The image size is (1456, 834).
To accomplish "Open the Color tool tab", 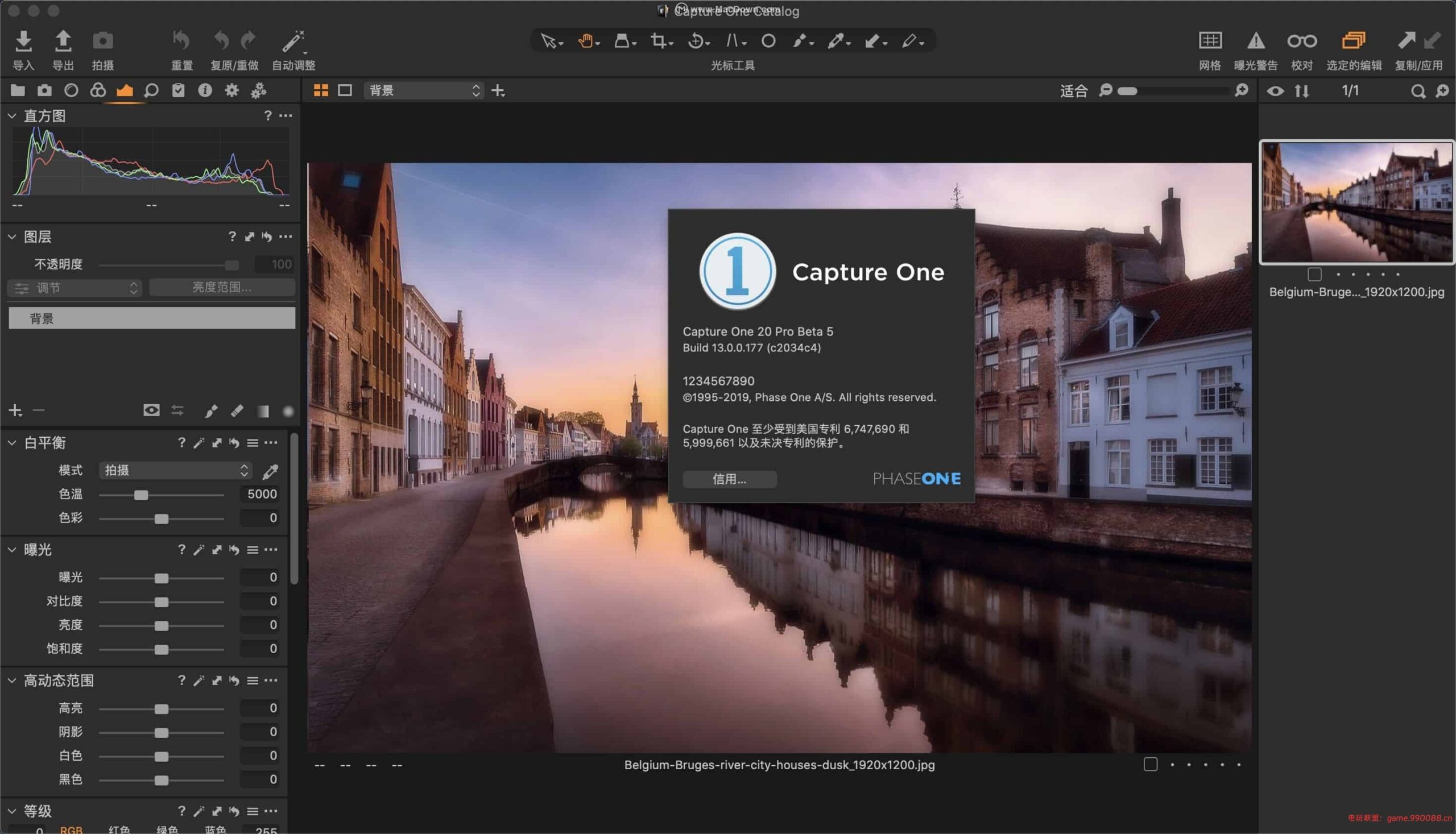I will (97, 90).
